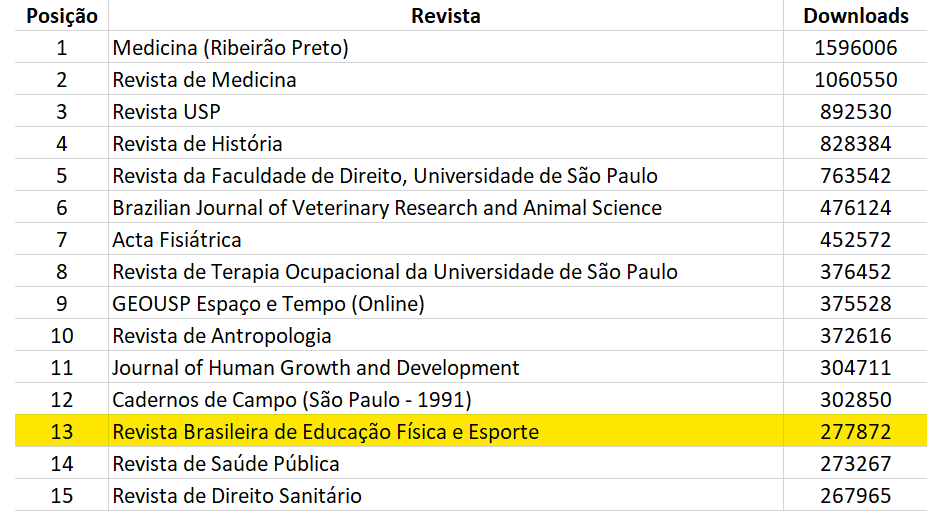The width and height of the screenshot is (941, 511).
Task: Select download count 376452
Action: click(x=855, y=271)
